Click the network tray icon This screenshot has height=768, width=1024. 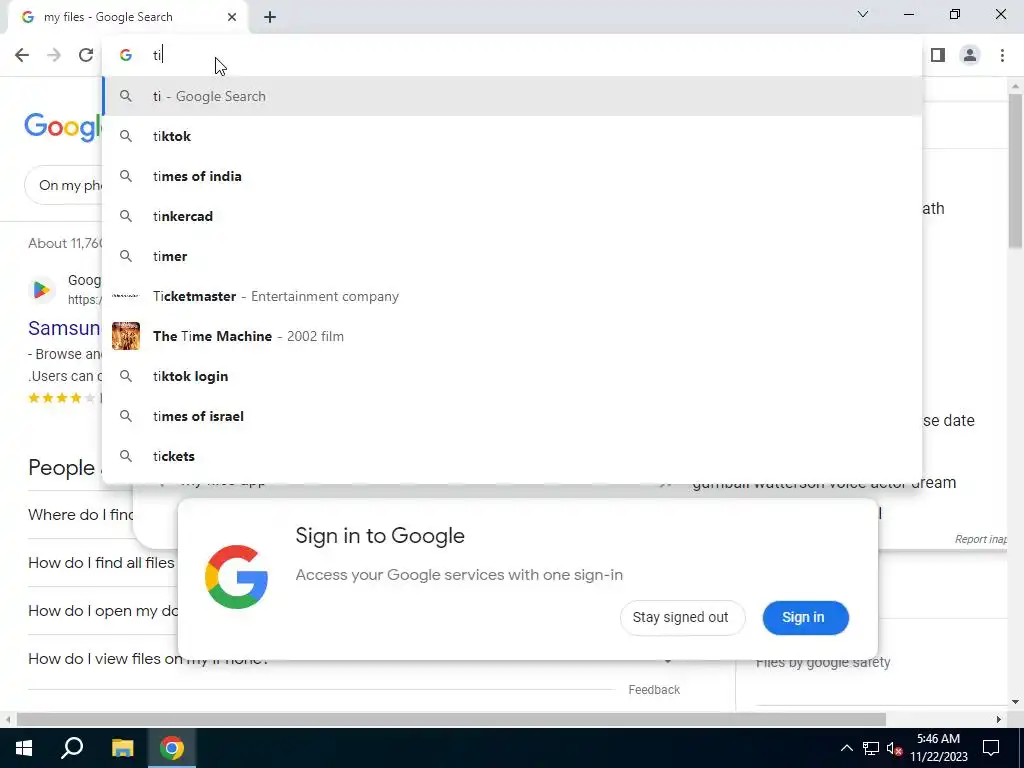tap(870, 748)
